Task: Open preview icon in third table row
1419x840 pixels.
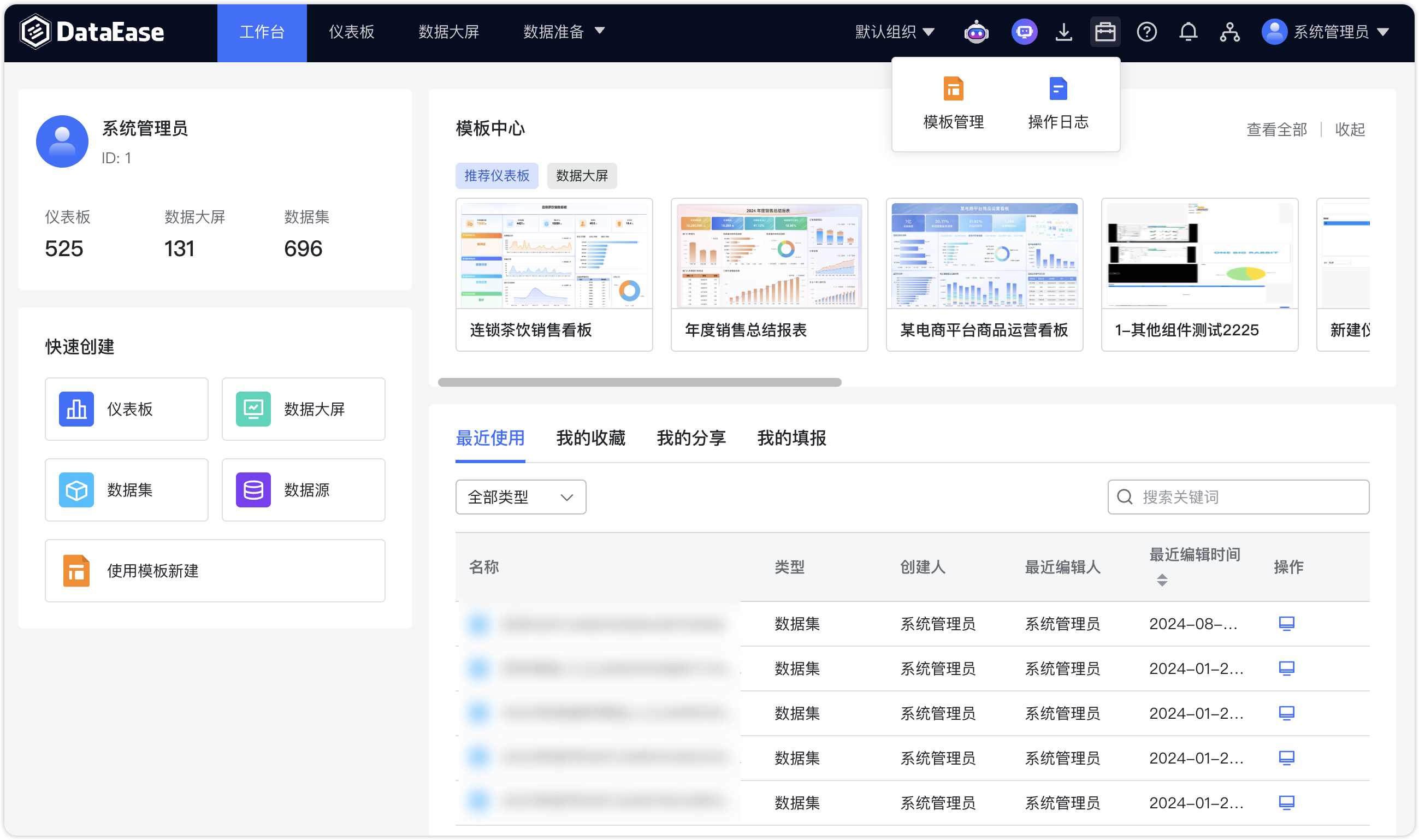Action: [x=1286, y=713]
